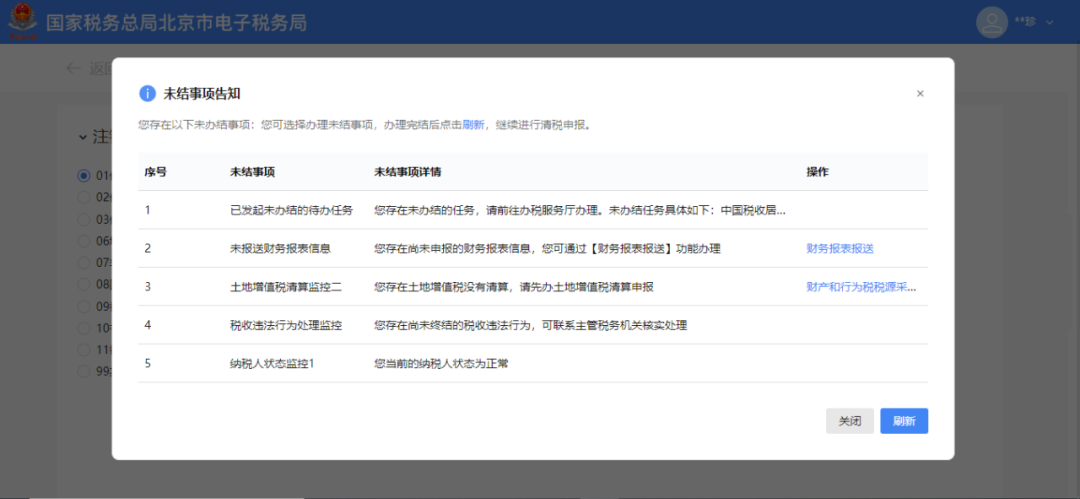The width and height of the screenshot is (1080, 499).
Task: Open the 财产和行为税税源采 link in row 3
Action: point(860,287)
